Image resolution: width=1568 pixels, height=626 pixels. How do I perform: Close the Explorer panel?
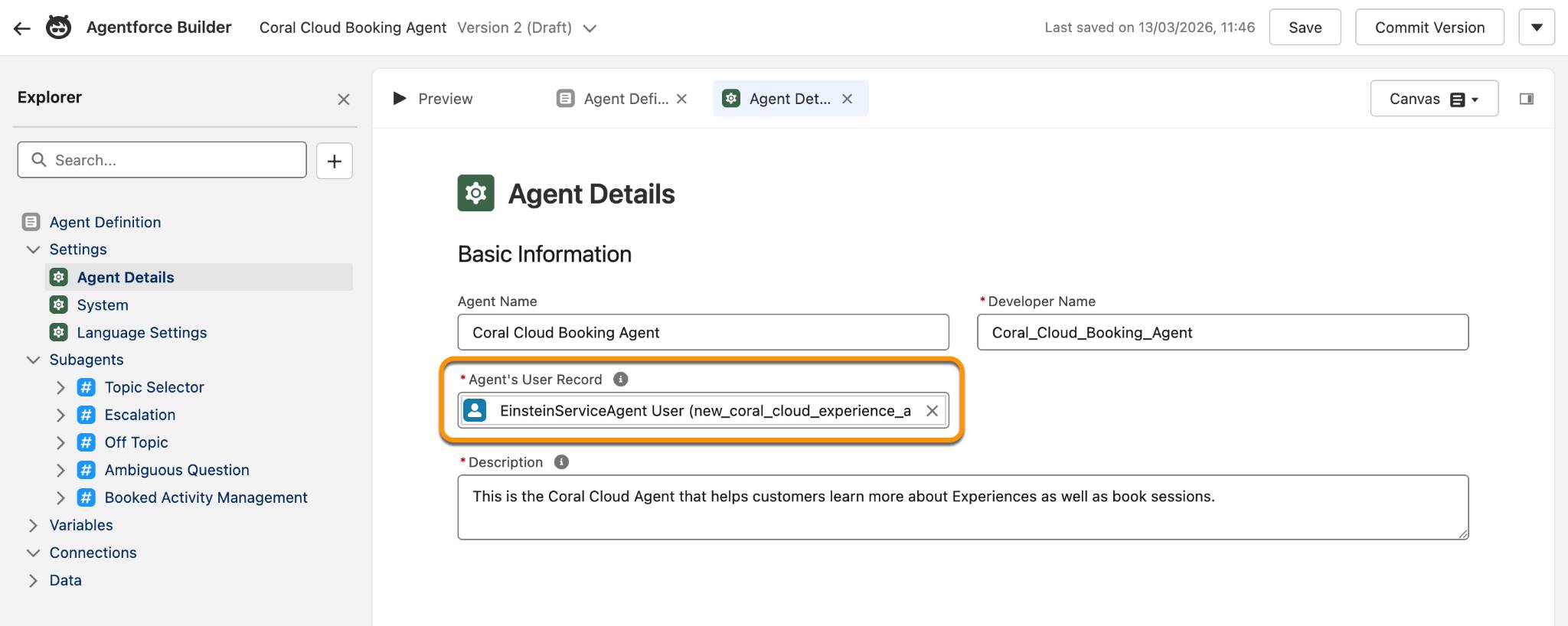(x=344, y=99)
